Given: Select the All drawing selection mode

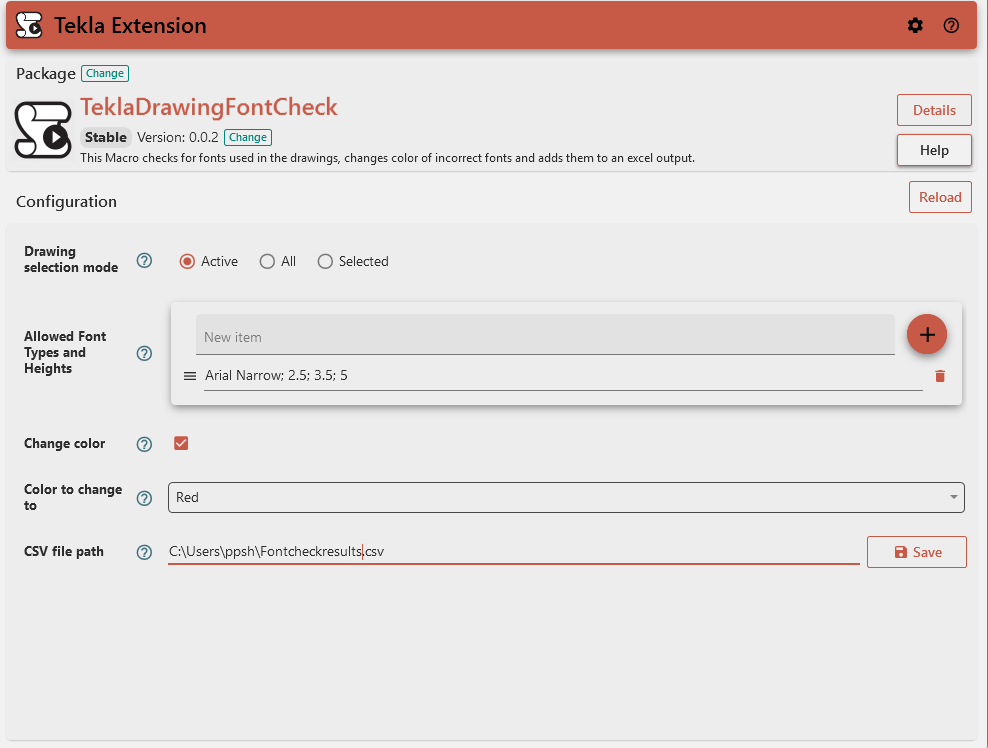Looking at the screenshot, I should tap(267, 262).
